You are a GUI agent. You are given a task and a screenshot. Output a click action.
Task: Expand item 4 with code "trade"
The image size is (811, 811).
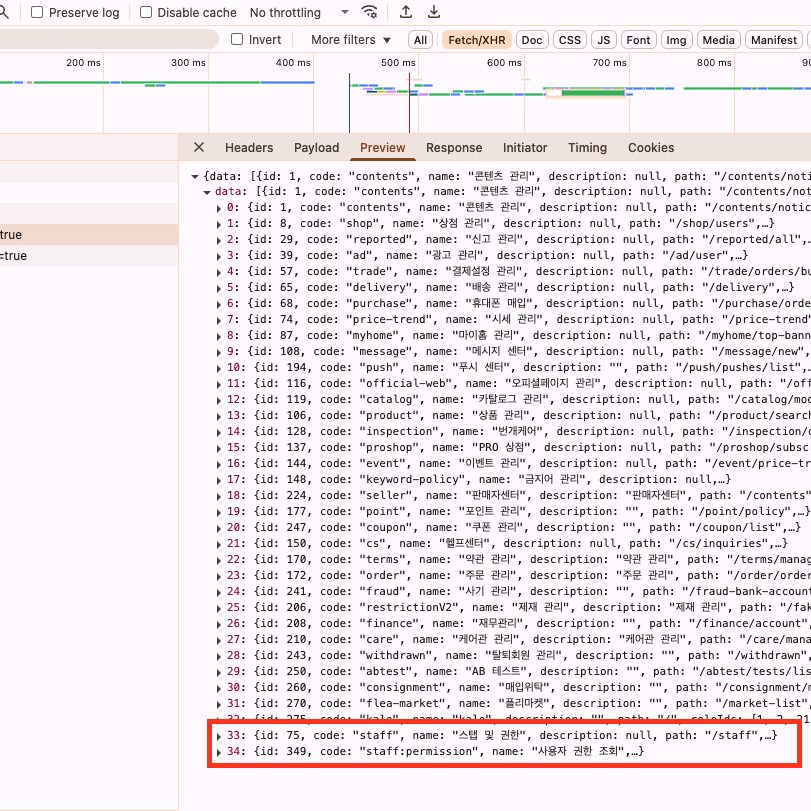coord(219,272)
